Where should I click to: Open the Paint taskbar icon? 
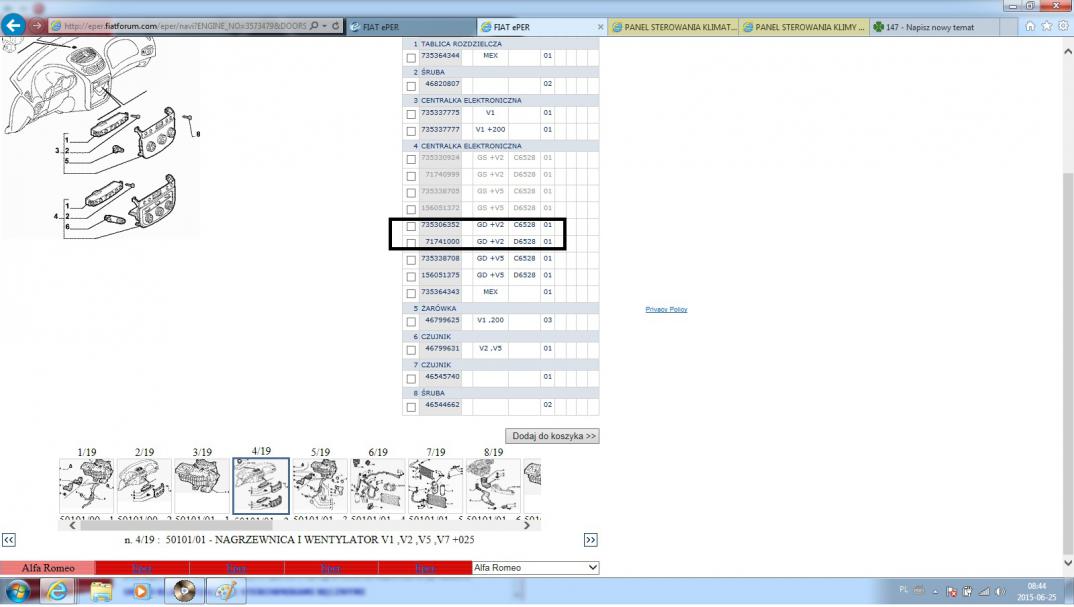226,591
